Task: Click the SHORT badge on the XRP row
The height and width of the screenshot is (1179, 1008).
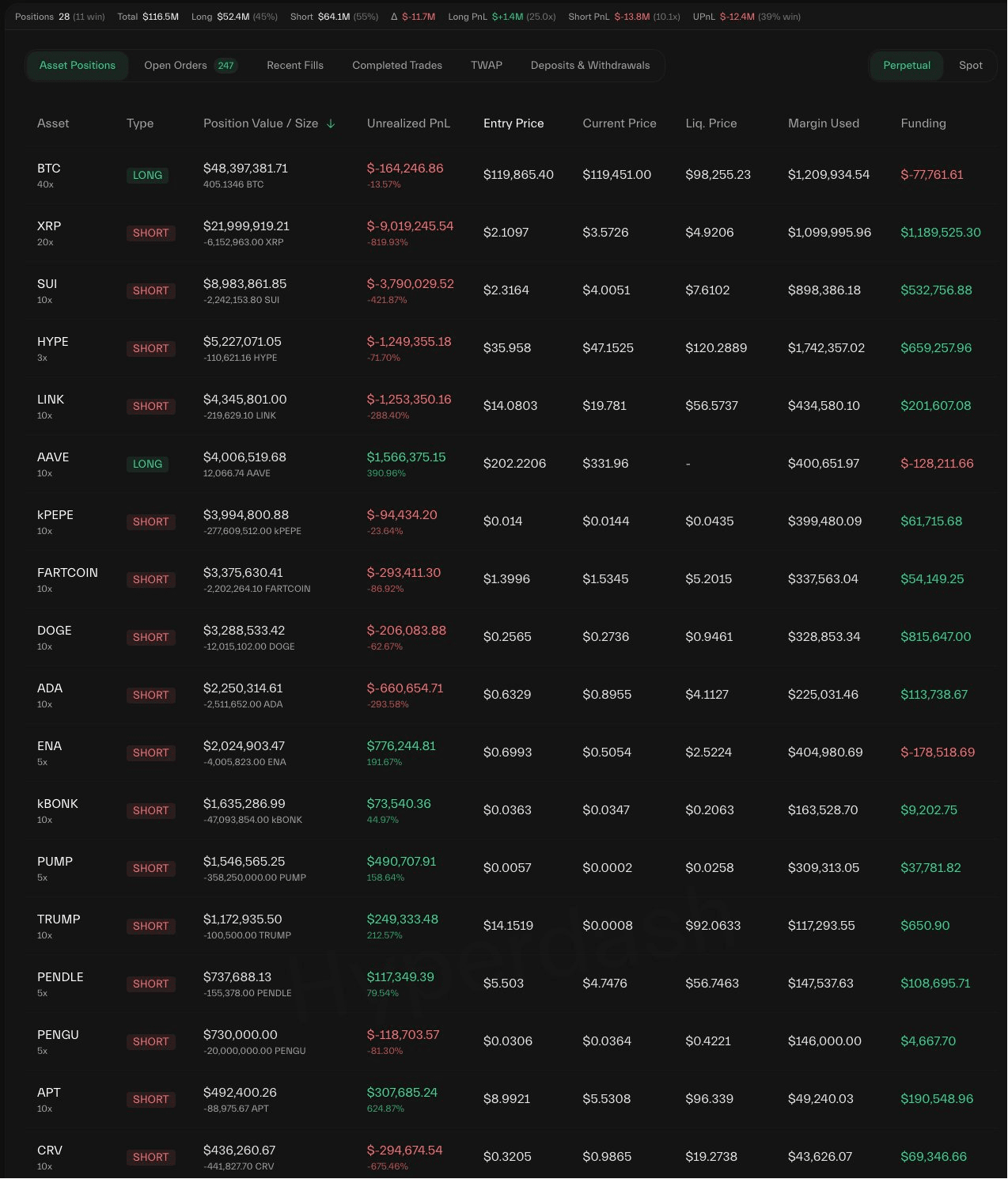Action: (150, 233)
